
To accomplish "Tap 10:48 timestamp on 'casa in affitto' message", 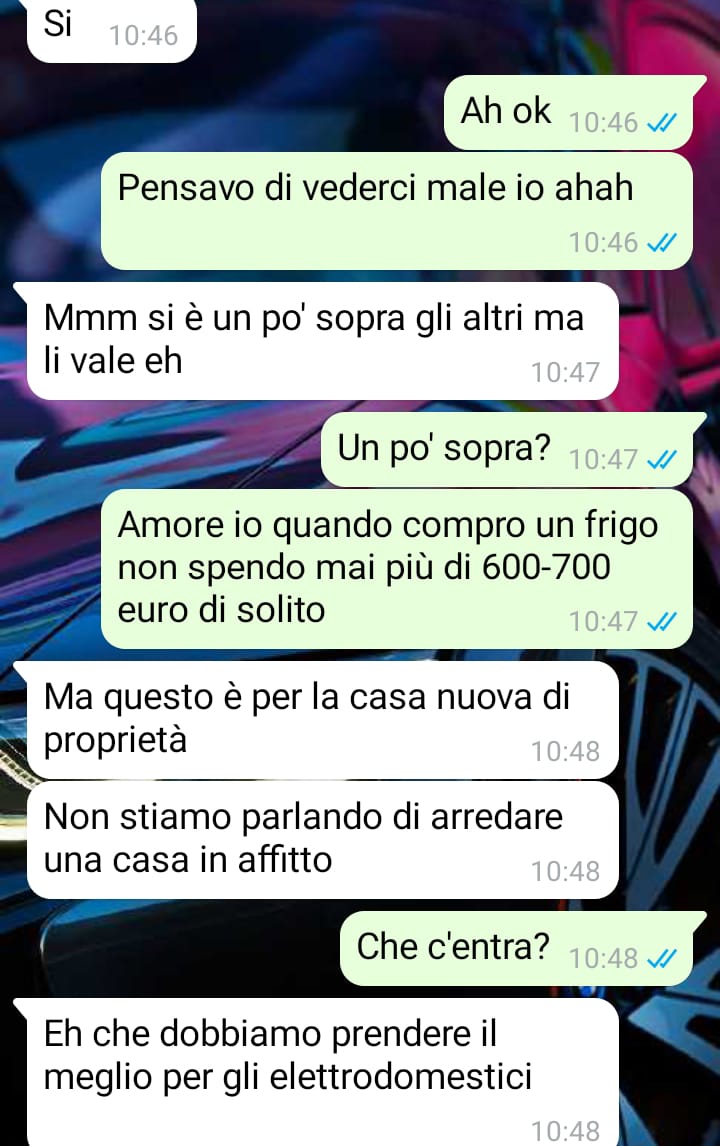I will click(x=565, y=870).
